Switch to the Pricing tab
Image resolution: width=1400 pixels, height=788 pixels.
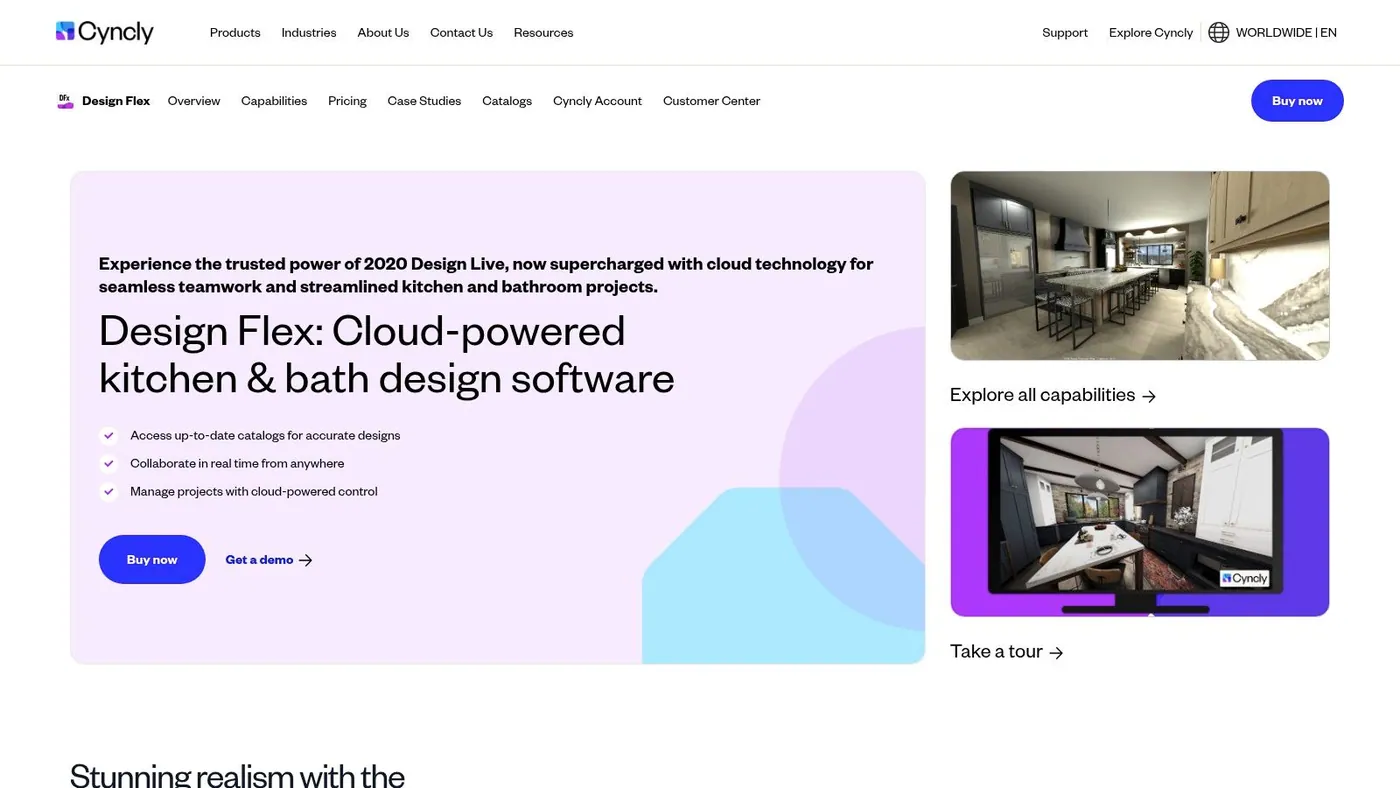(x=347, y=101)
